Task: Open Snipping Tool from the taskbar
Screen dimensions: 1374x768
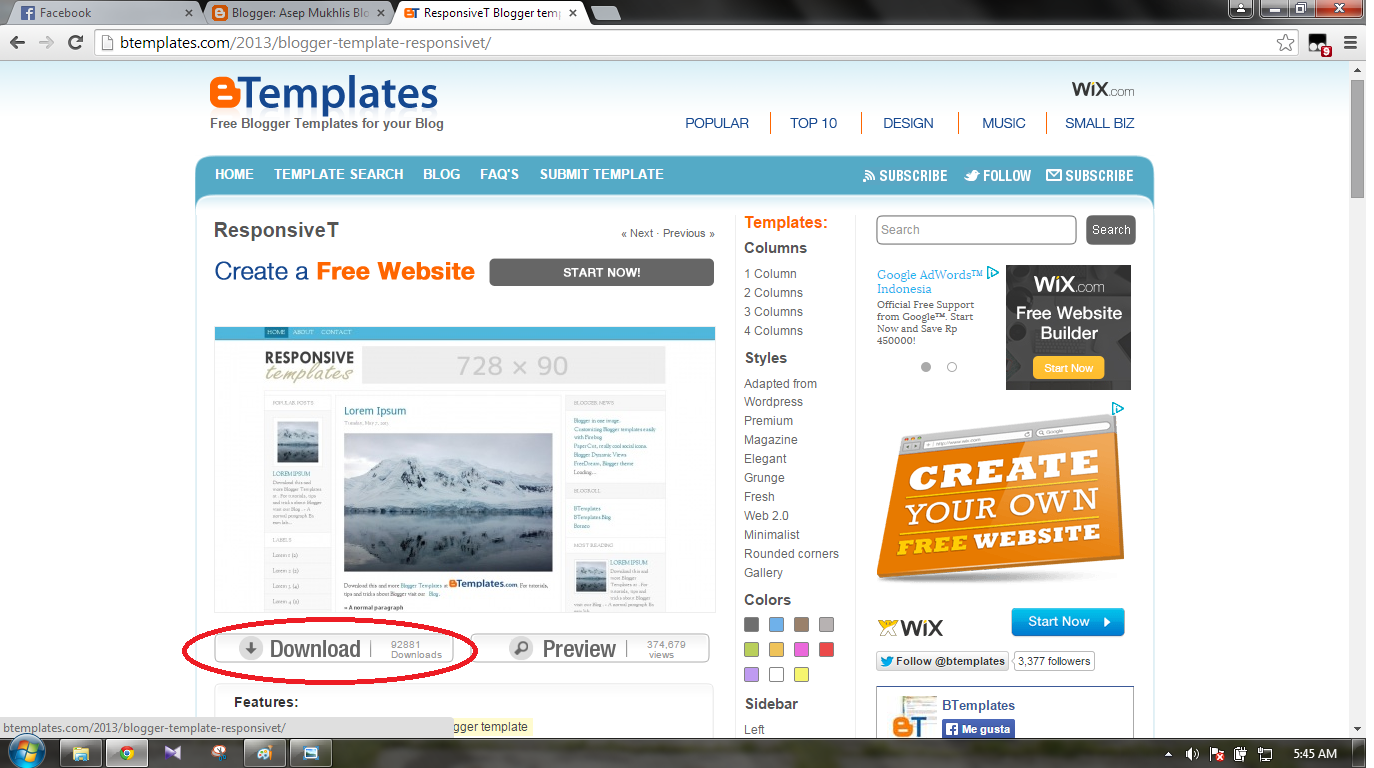Action: pyautogui.click(x=219, y=753)
